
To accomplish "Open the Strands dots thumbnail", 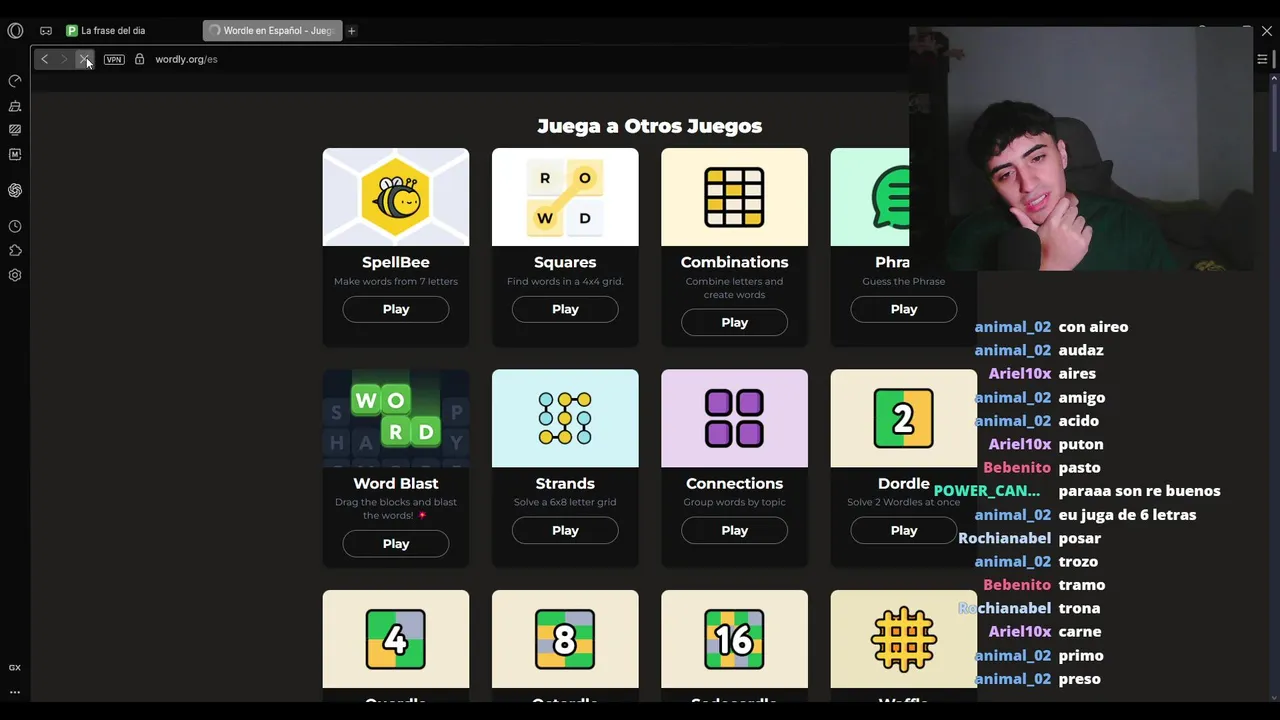I will point(565,418).
